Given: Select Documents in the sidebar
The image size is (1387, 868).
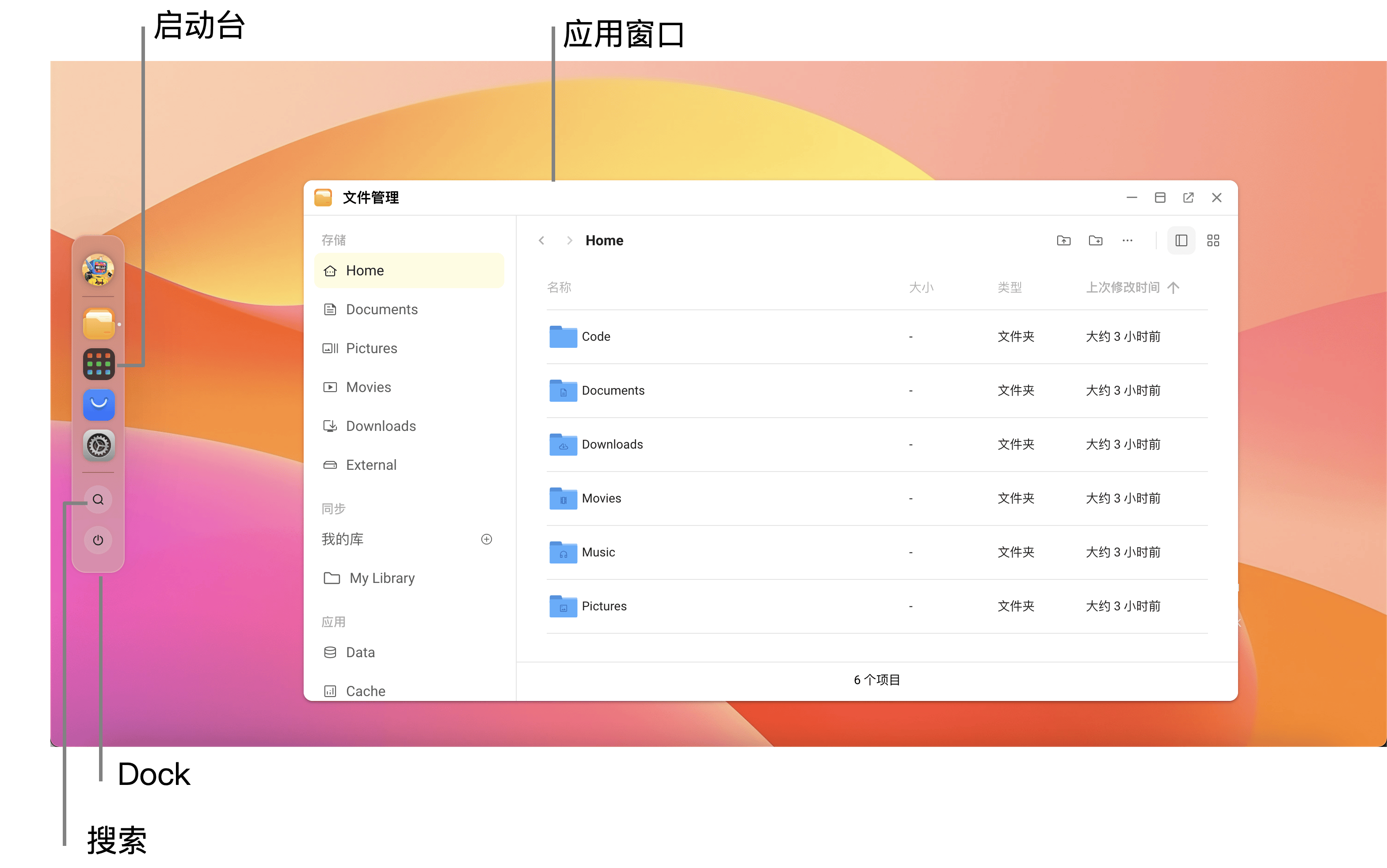Looking at the screenshot, I should [382, 309].
